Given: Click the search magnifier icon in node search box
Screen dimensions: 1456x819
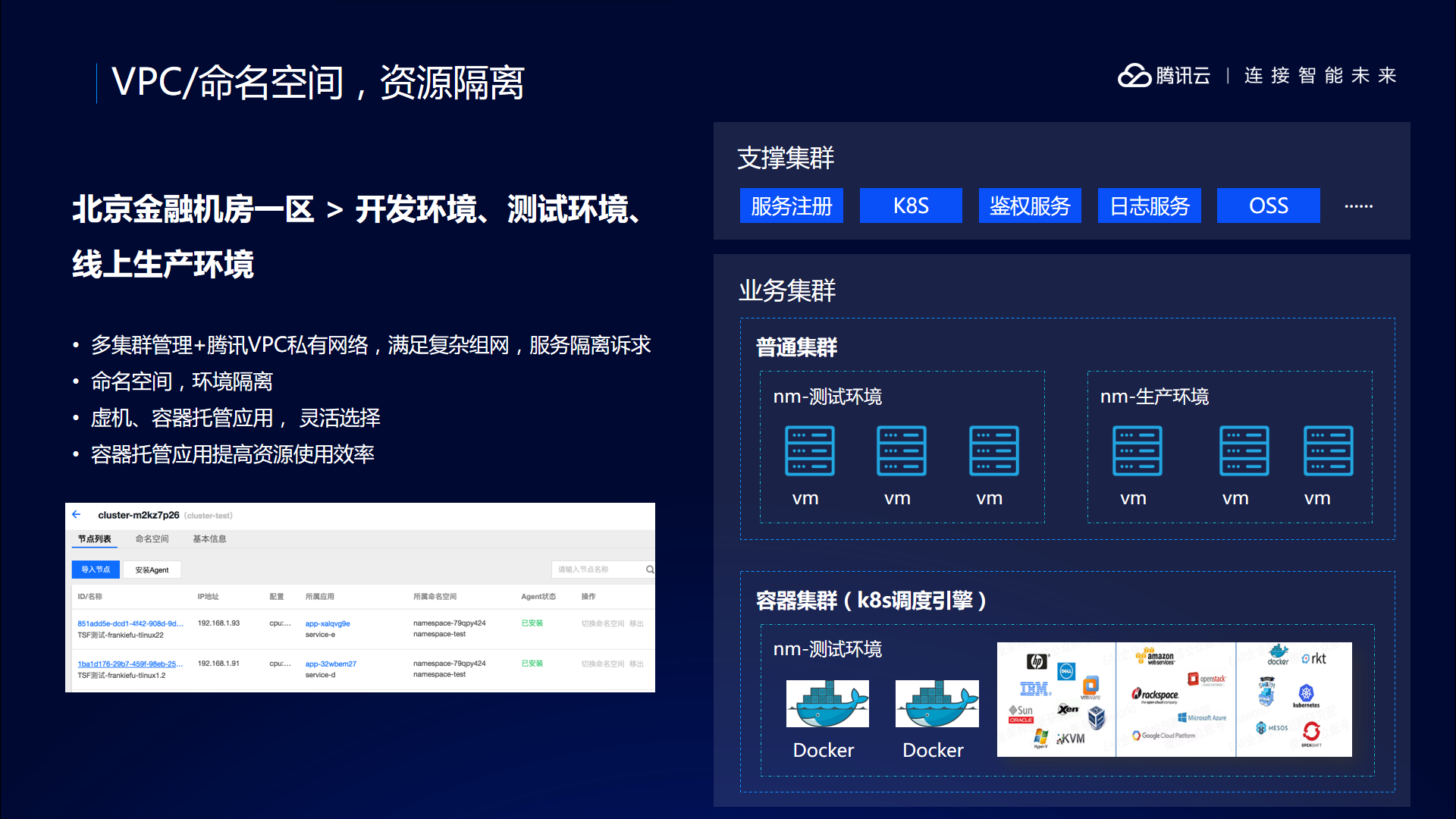Looking at the screenshot, I should tap(650, 570).
